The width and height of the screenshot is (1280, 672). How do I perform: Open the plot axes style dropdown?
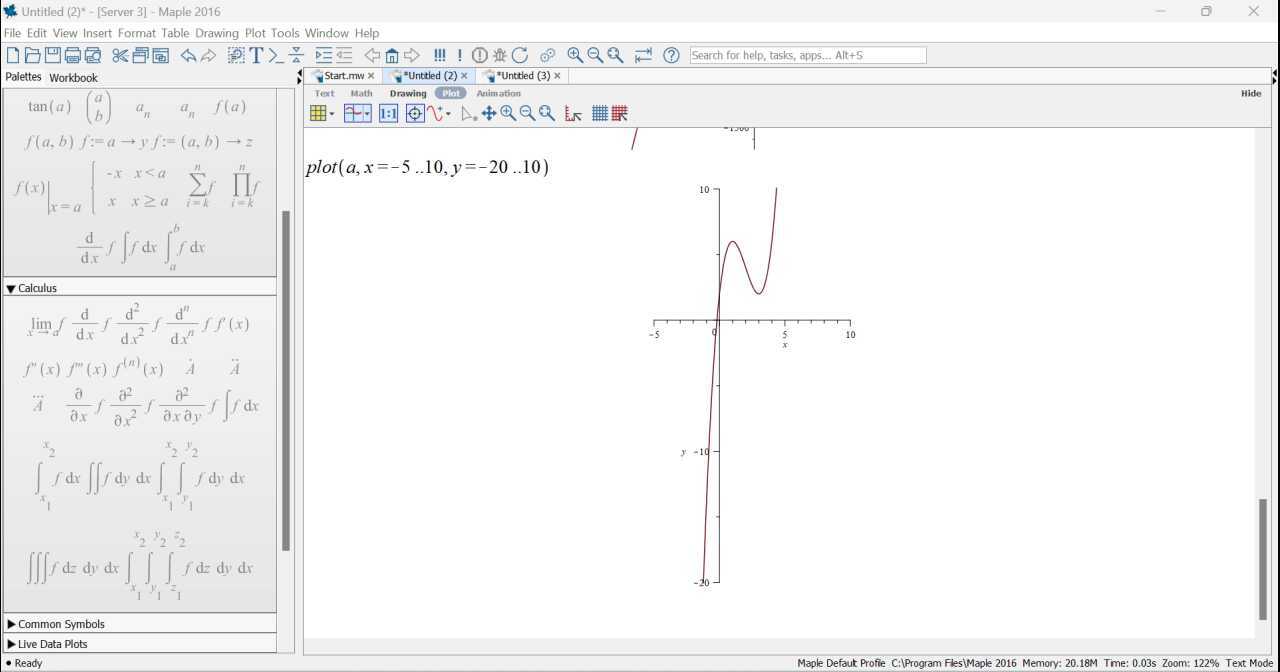[357, 114]
